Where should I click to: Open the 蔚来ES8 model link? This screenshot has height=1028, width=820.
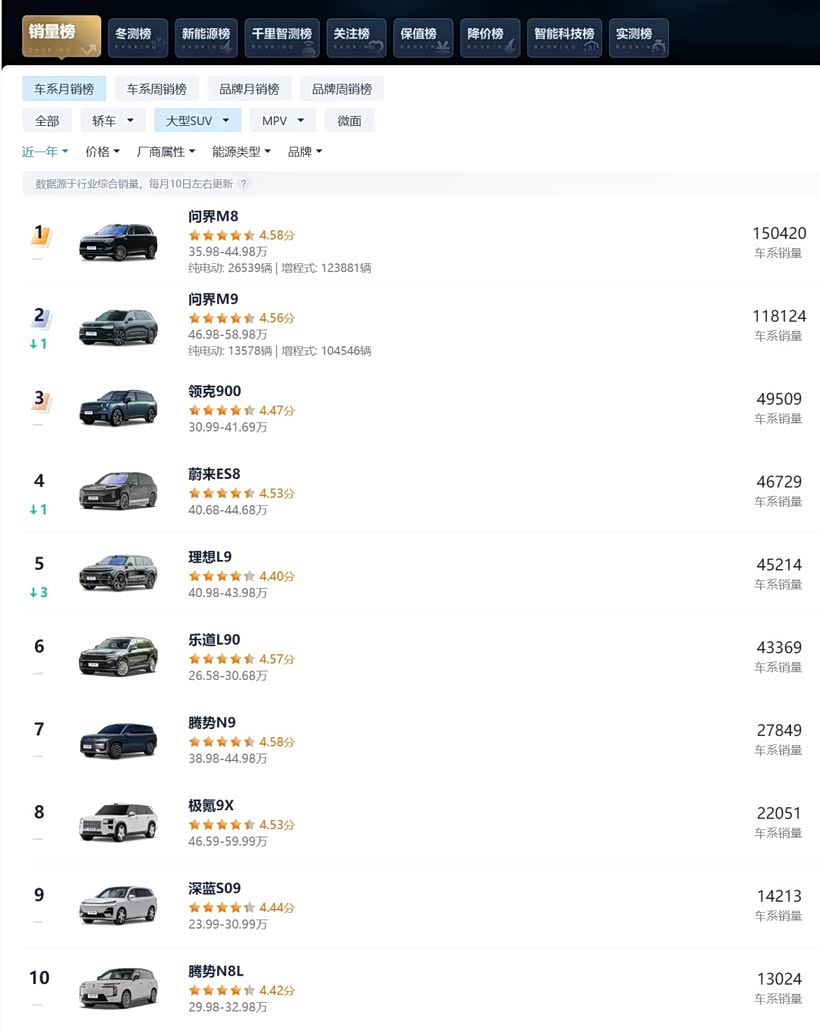click(214, 474)
